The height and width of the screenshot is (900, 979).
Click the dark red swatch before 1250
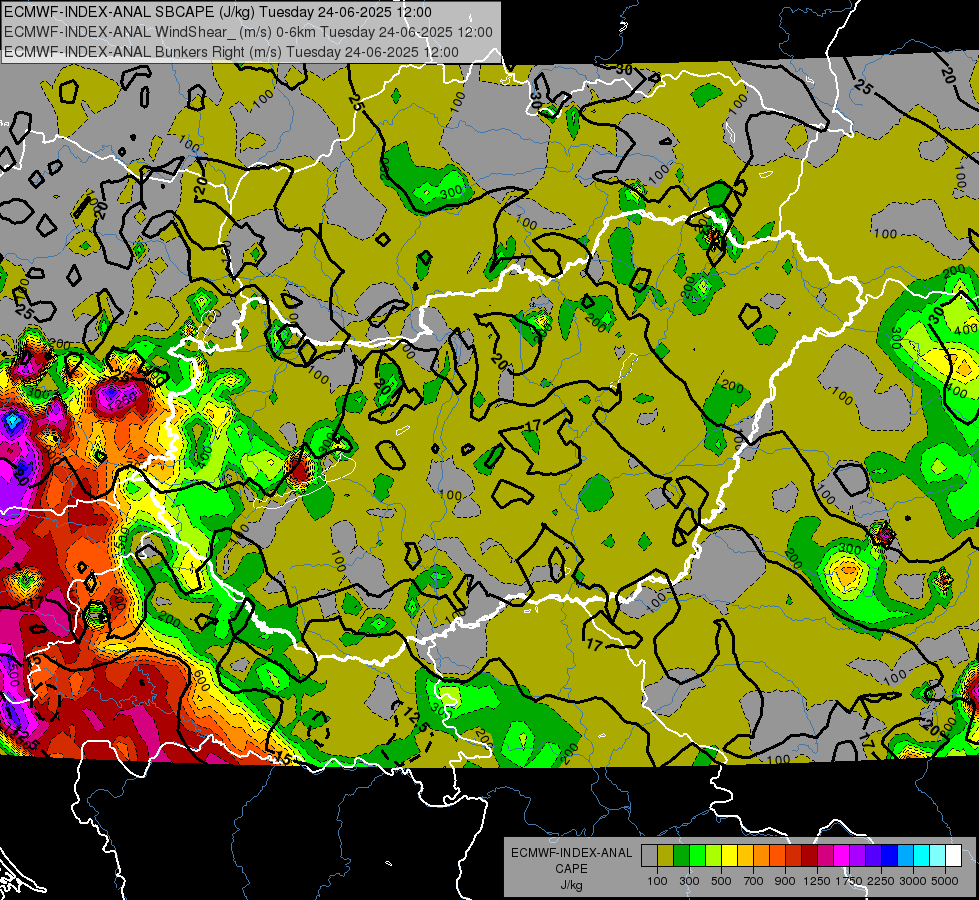pyautogui.click(x=809, y=855)
